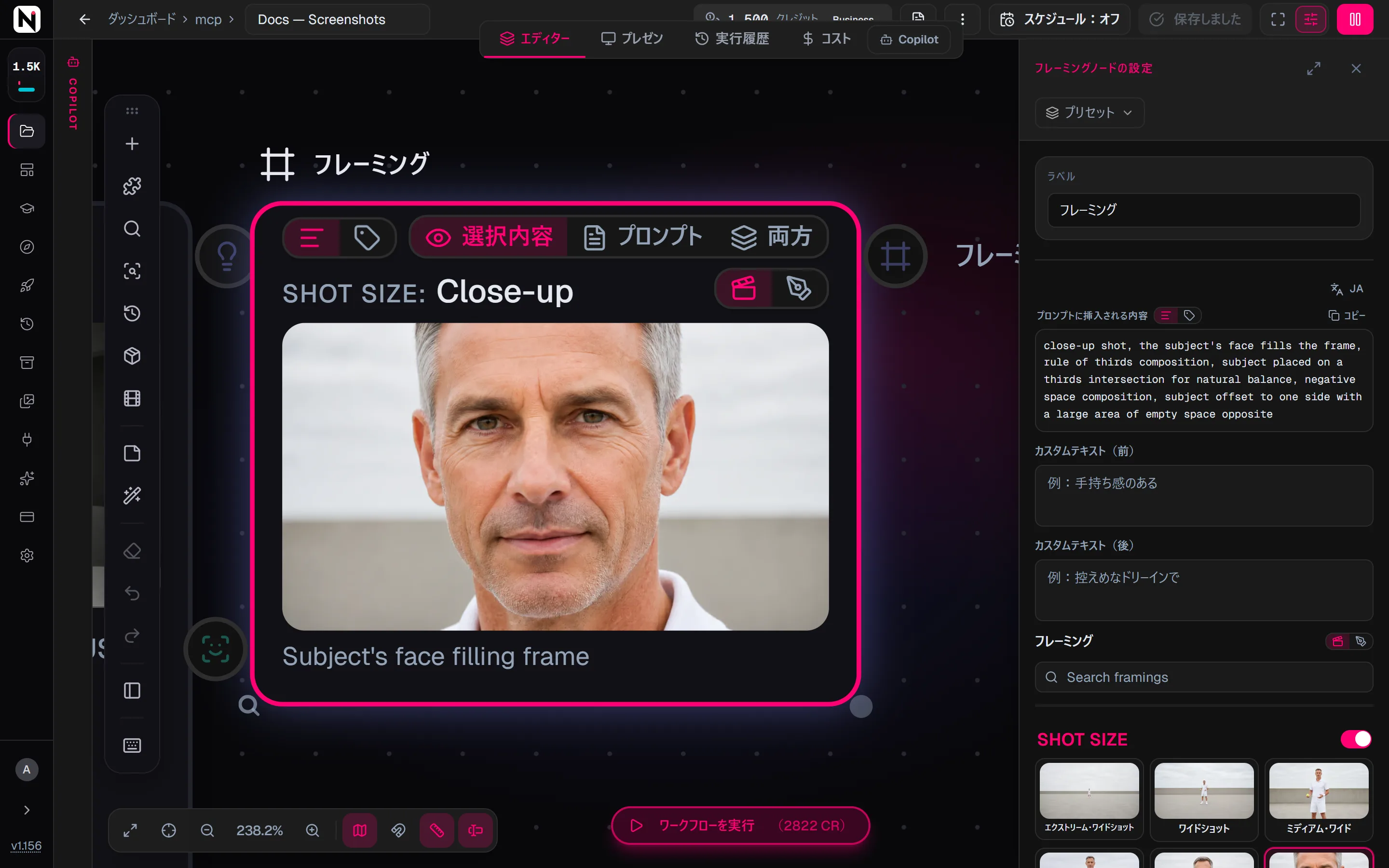This screenshot has height=868, width=1389.
Task: Click the 3D cube icon in canvas toolbar
Action: tap(132, 356)
